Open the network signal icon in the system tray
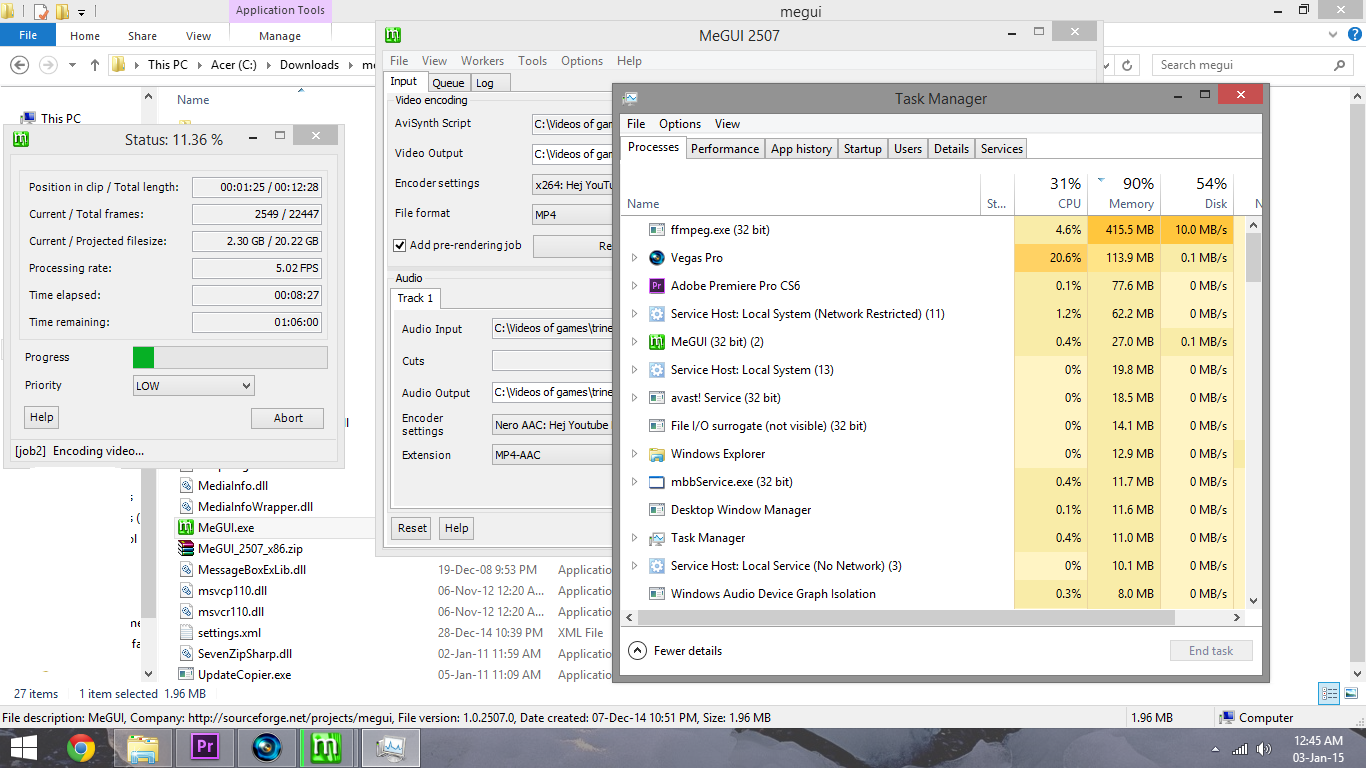 1240,748
